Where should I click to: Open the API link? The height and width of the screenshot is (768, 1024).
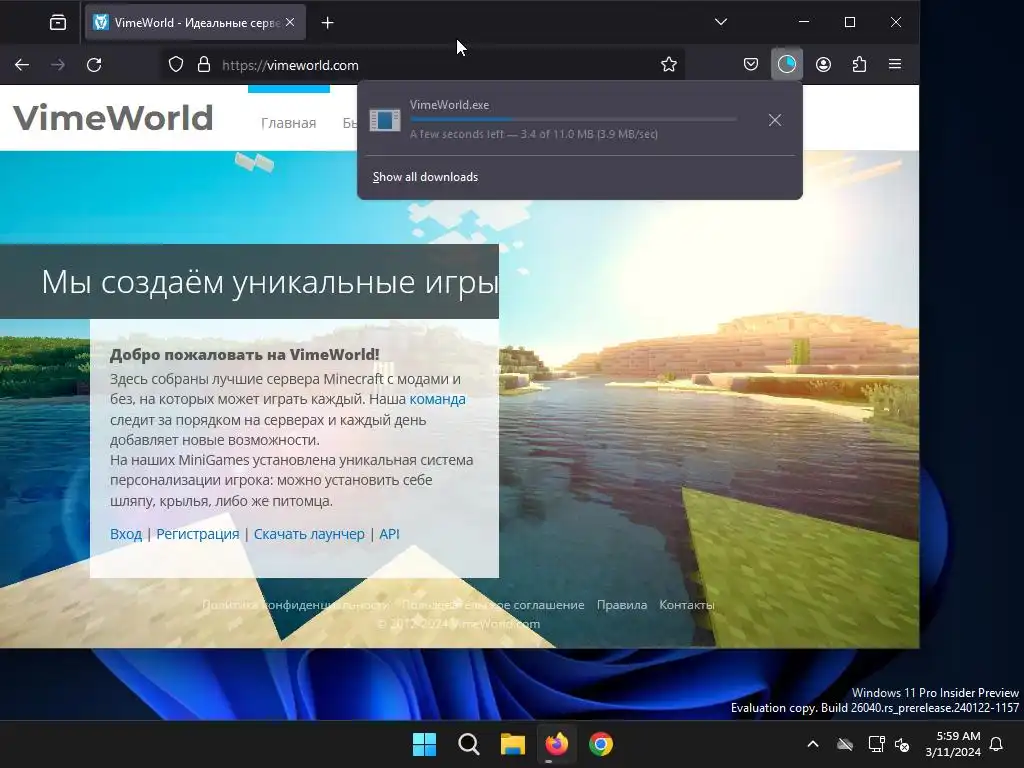(x=389, y=534)
